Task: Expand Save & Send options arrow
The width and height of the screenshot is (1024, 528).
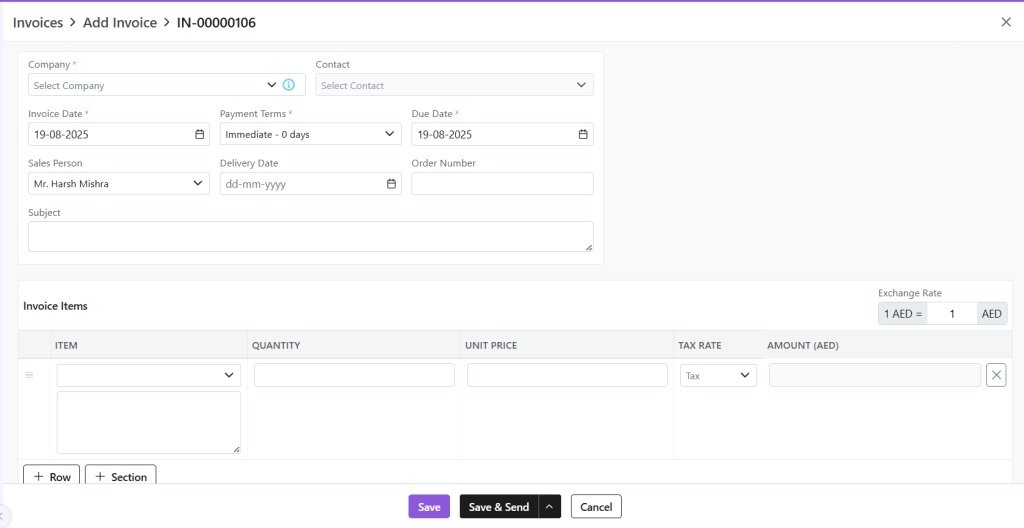Action: pyautogui.click(x=550, y=507)
